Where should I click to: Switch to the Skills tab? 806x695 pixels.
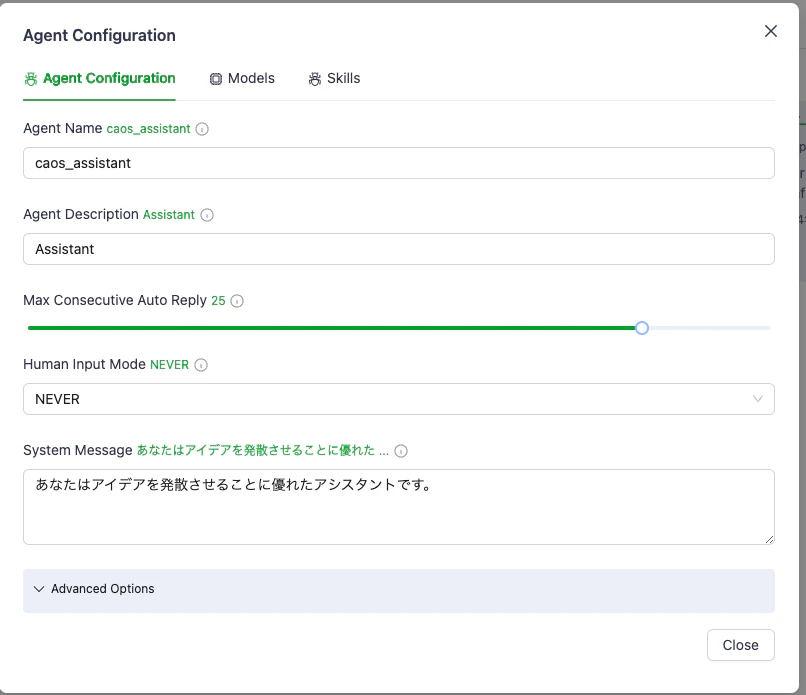(x=334, y=79)
